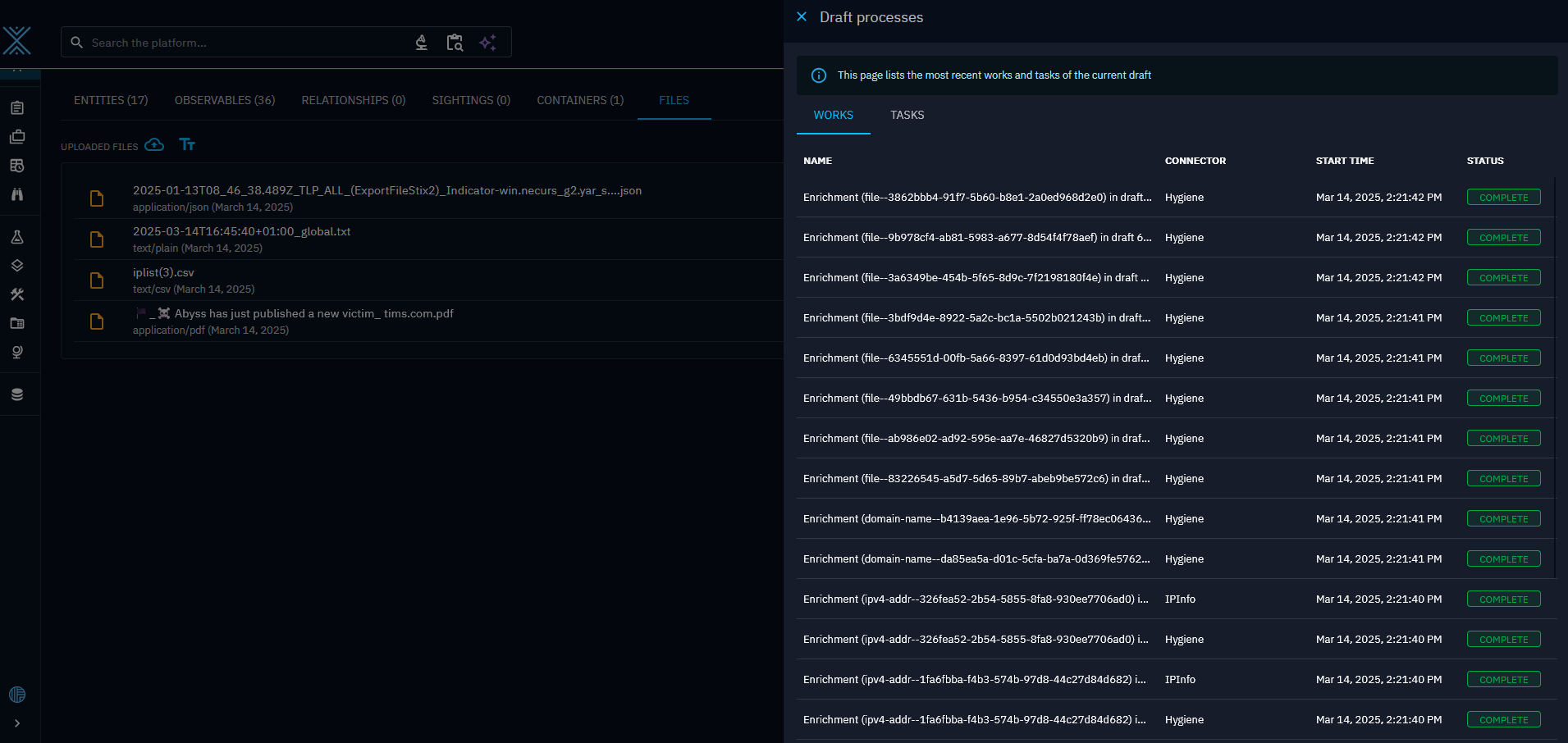Viewport: 1568px width, 743px height.
Task: Open the stacked layers icon in the sidebar
Action: click(17, 266)
